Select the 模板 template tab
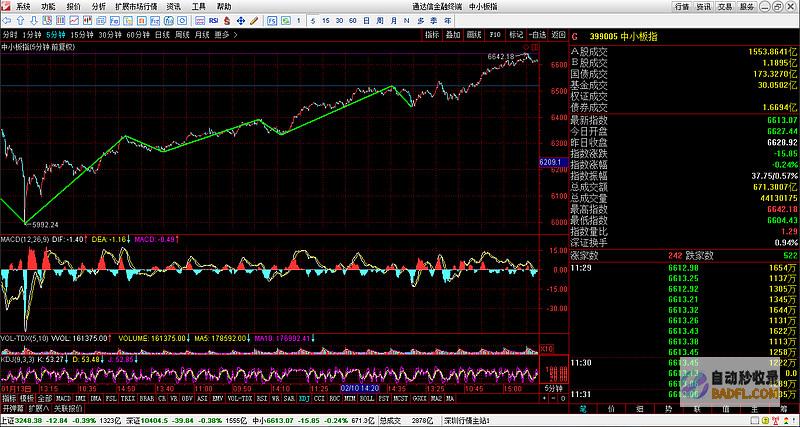800x427 pixels. [x=27, y=398]
